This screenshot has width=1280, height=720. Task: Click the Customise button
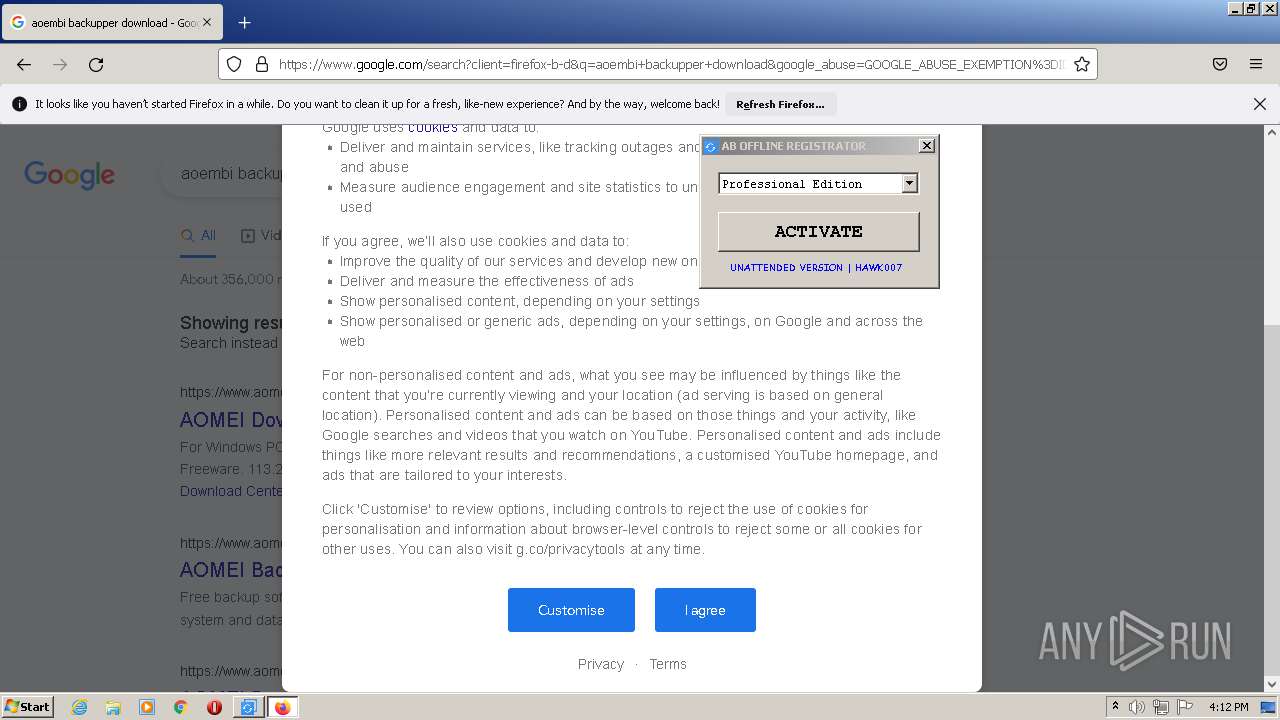[x=571, y=610]
